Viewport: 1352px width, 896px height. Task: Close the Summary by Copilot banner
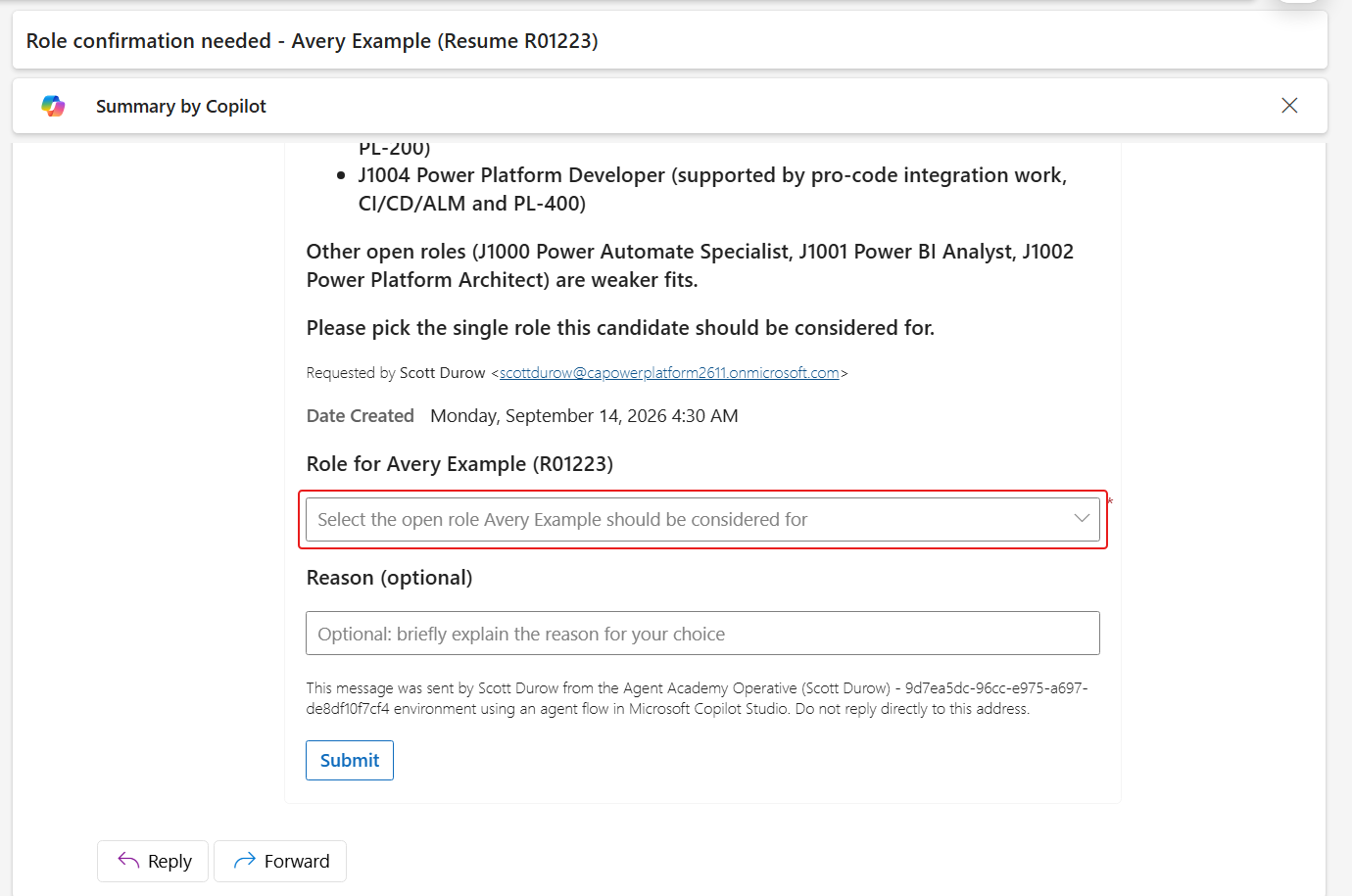[1289, 106]
